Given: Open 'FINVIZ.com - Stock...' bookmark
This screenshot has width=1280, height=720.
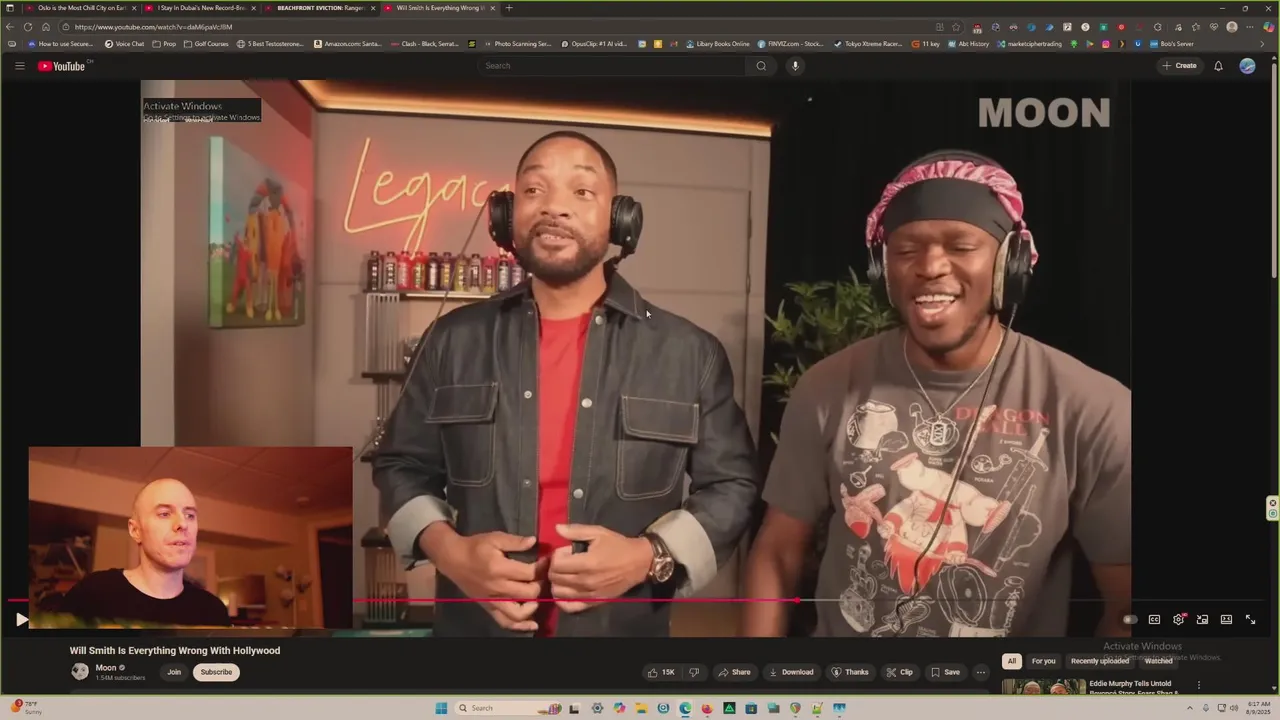Looking at the screenshot, I should [791, 44].
